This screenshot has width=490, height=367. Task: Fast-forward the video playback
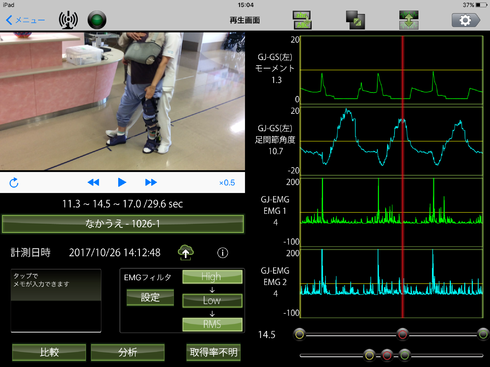click(151, 182)
